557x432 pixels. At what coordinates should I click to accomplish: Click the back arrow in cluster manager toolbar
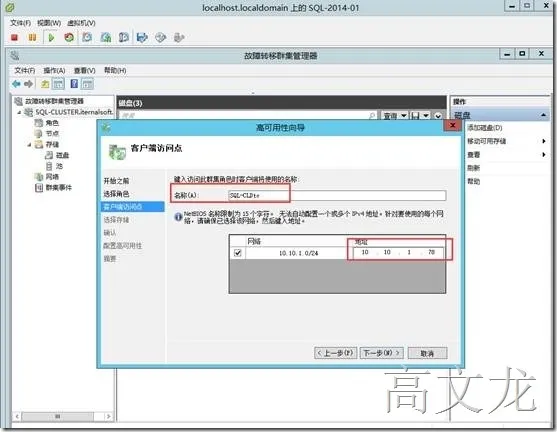[x=16, y=84]
